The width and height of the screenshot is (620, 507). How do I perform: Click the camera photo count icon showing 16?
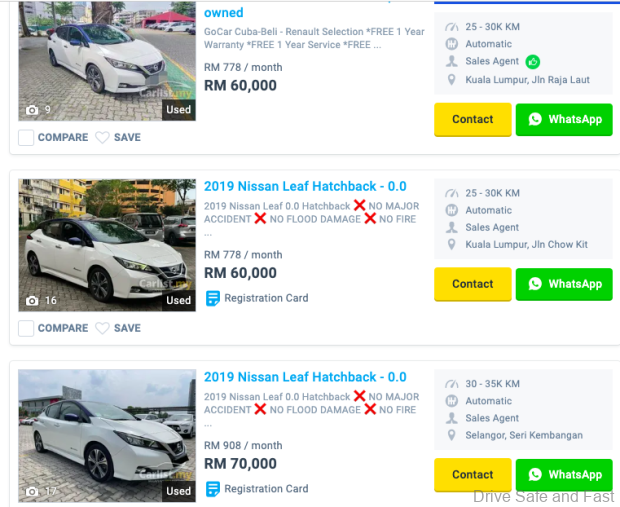[x=32, y=300]
